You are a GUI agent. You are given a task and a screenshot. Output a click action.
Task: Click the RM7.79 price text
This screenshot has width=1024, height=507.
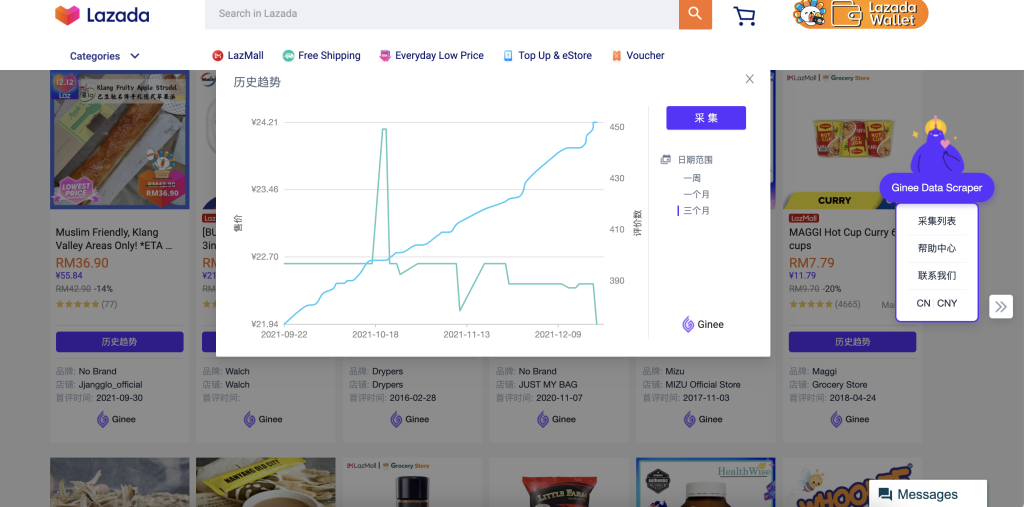pos(812,263)
